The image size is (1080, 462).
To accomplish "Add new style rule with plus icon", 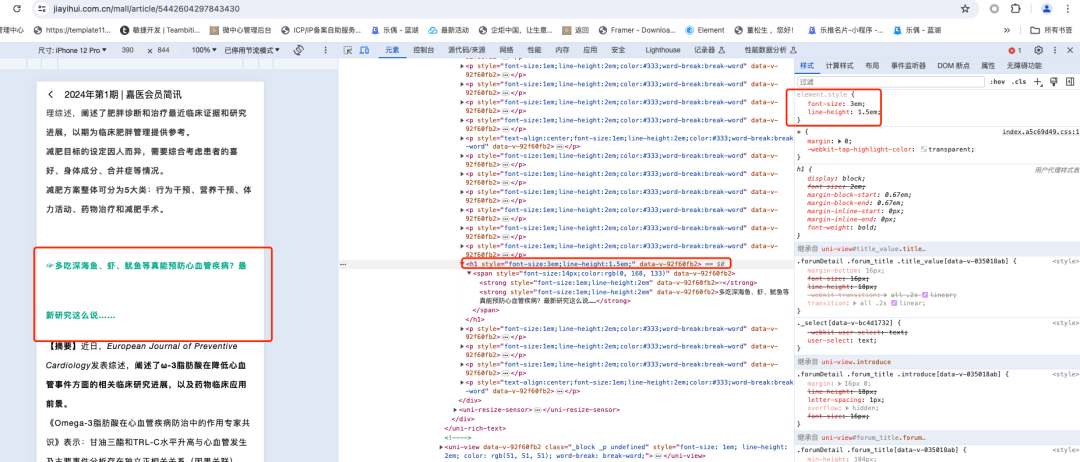I will point(1038,81).
